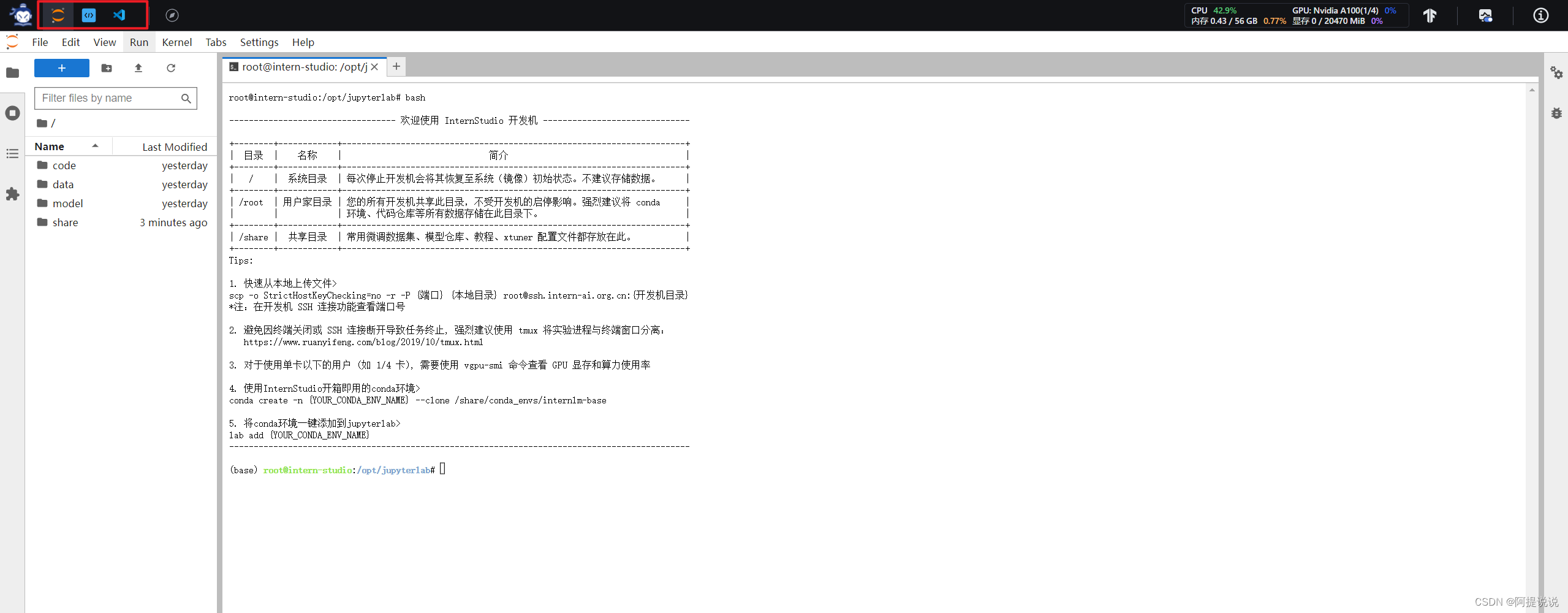Open the Help menu
The width and height of the screenshot is (1568, 613).
pyautogui.click(x=303, y=42)
